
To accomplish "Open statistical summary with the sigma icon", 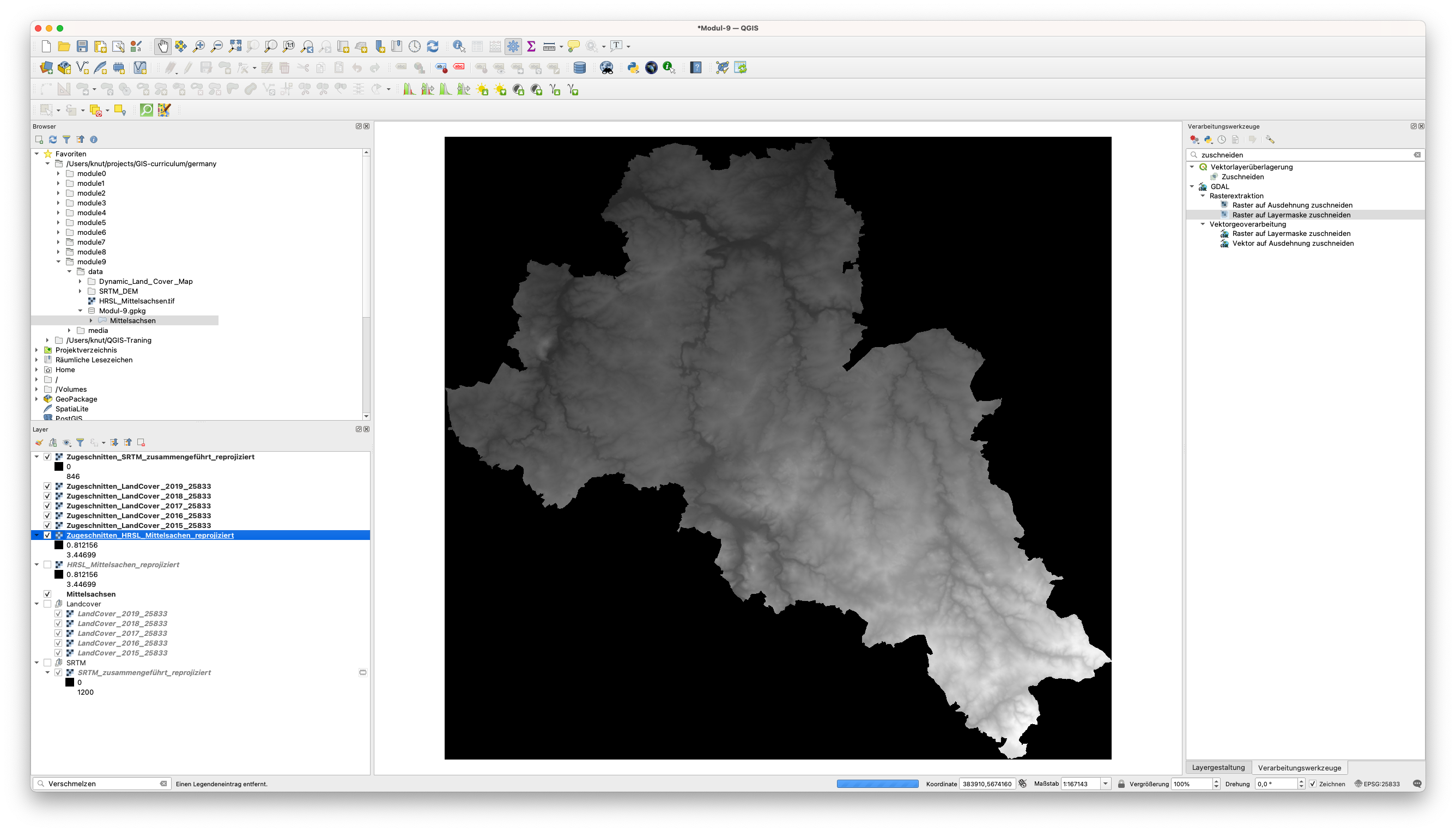I will 531,46.
